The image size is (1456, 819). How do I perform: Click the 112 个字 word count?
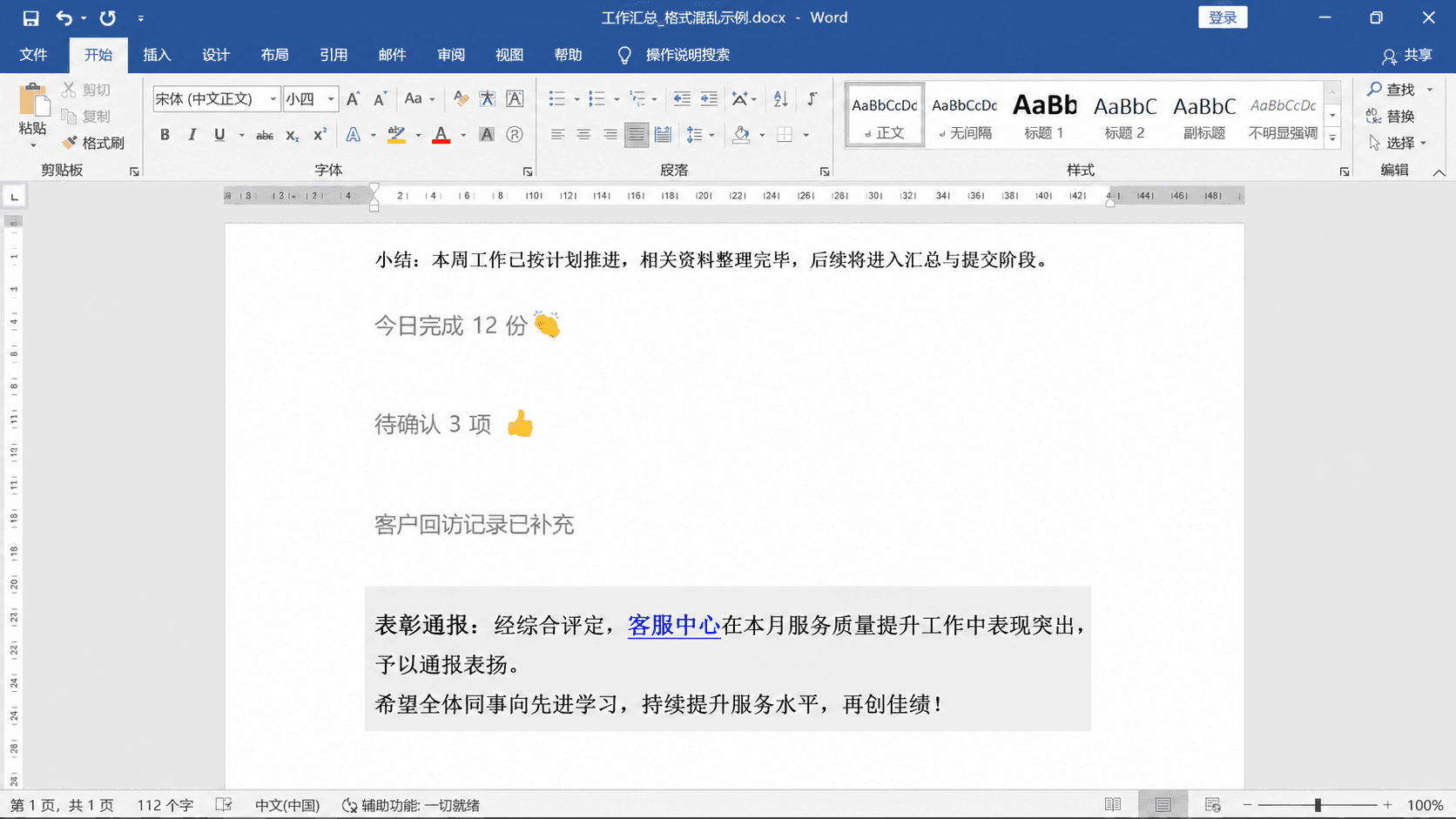click(165, 805)
